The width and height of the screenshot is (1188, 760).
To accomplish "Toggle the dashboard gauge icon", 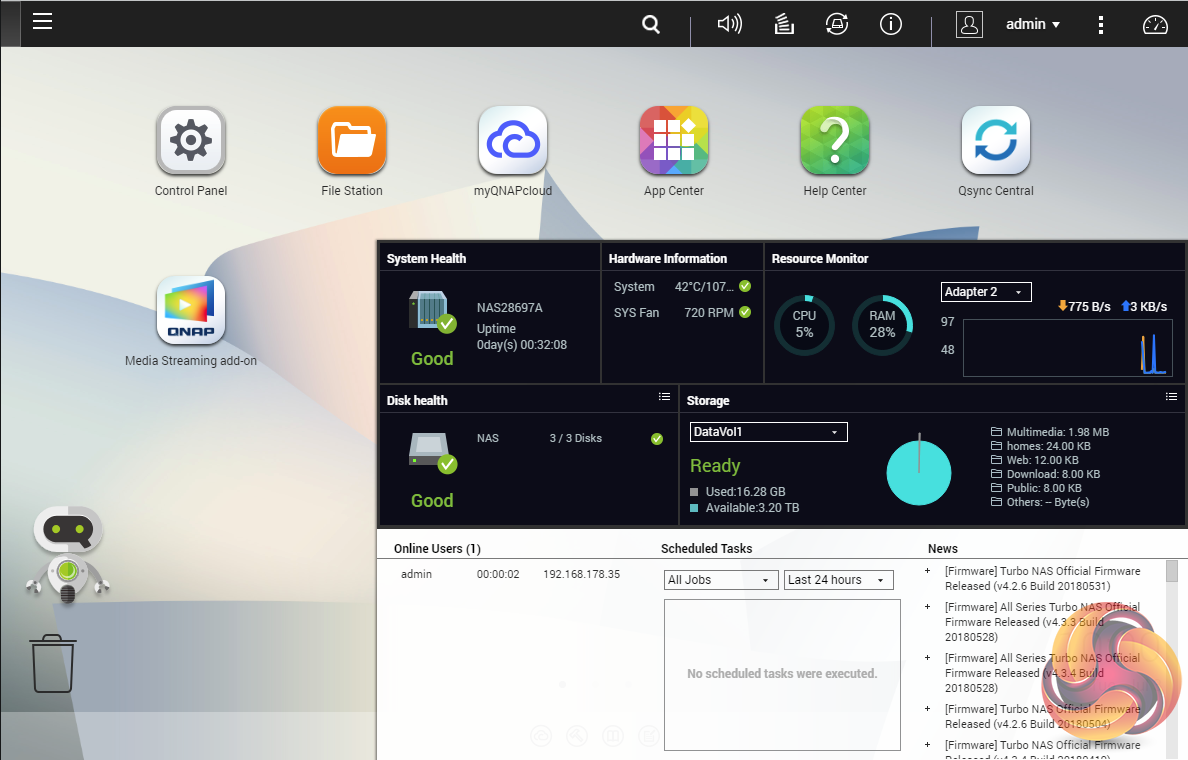I will pyautogui.click(x=1155, y=25).
